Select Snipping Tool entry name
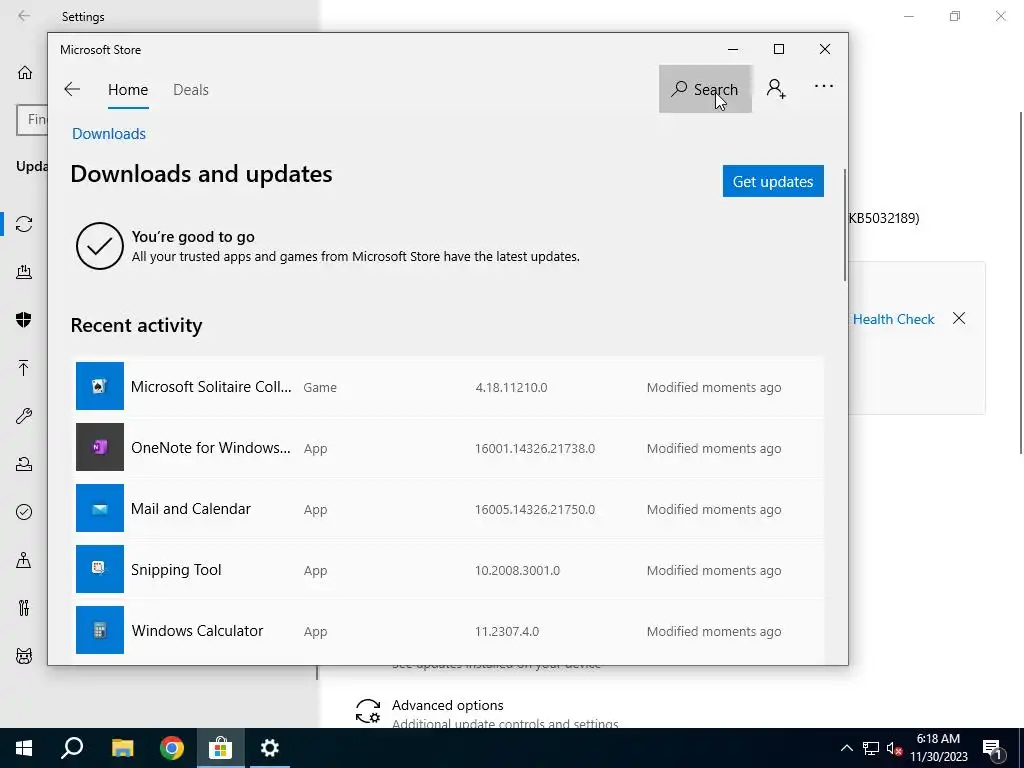The width and height of the screenshot is (1024, 768). coord(176,569)
